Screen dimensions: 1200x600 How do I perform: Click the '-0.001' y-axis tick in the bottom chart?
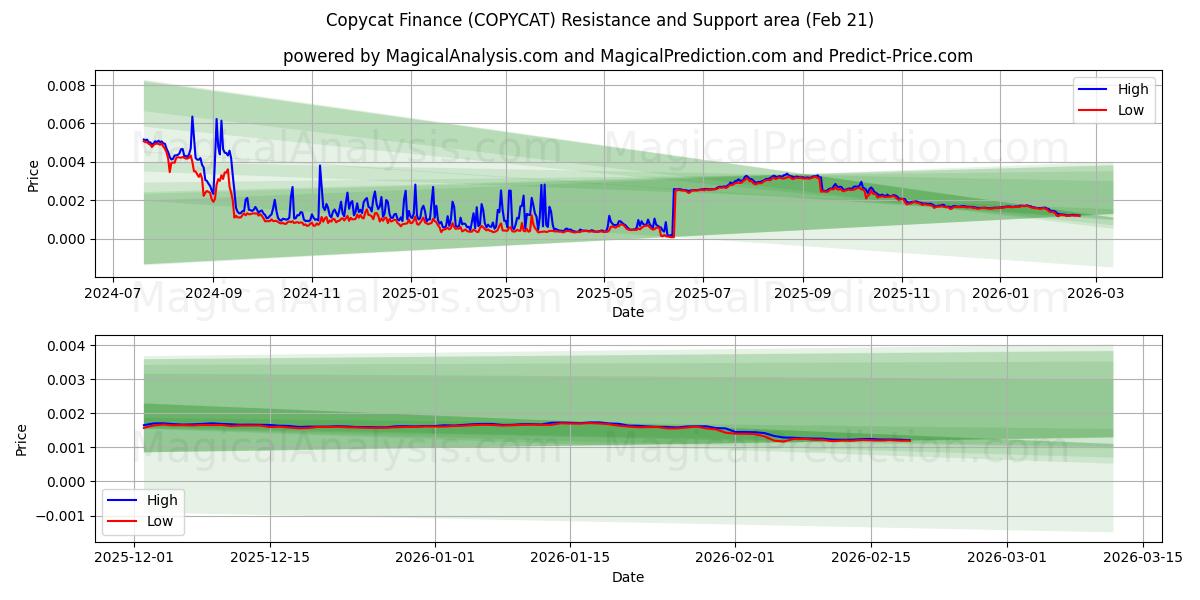(x=62, y=516)
